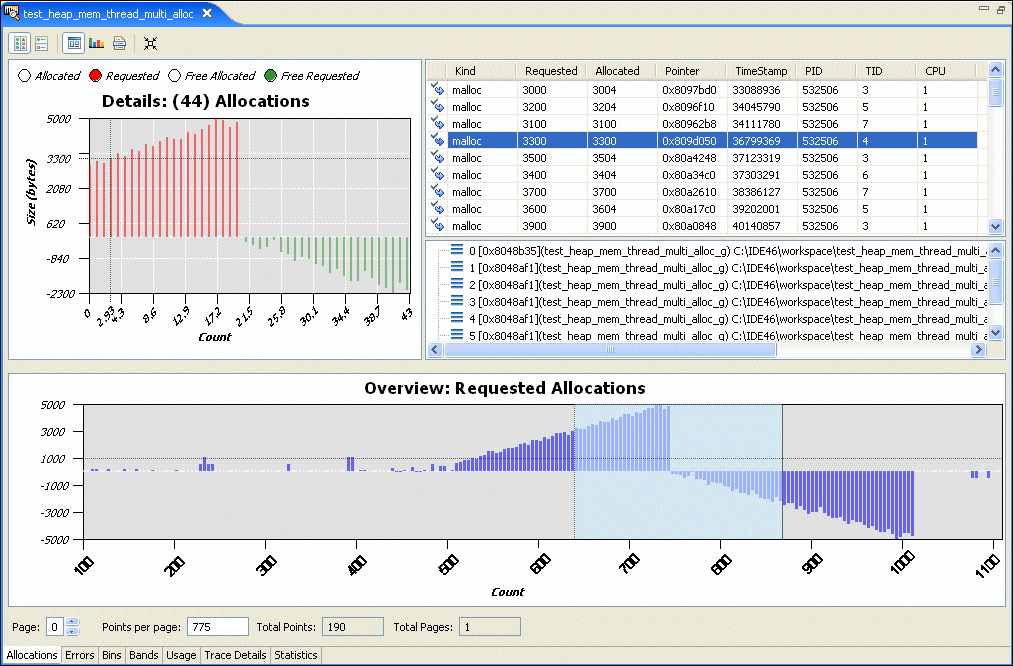
Task: Increment the Page number spinner up
Action: (72, 622)
